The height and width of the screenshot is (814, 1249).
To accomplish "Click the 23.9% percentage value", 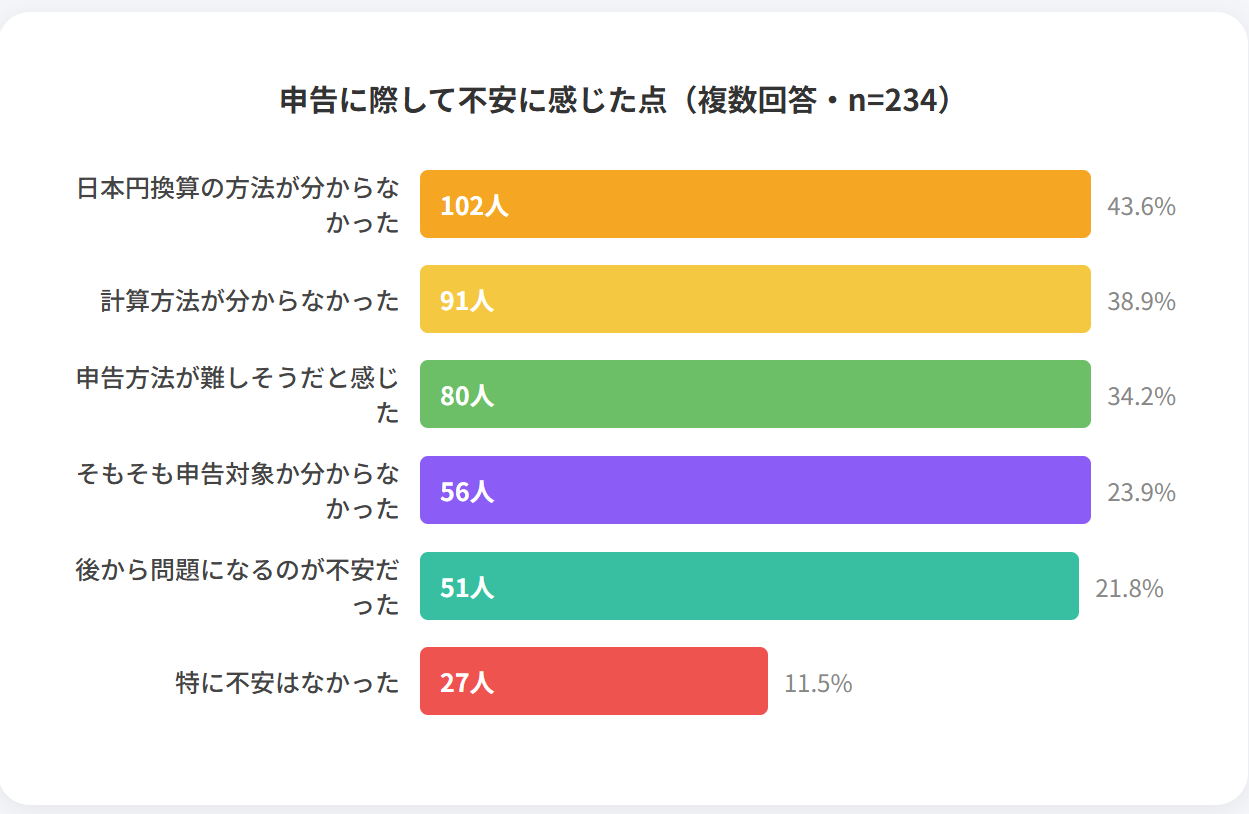I will (1141, 493).
